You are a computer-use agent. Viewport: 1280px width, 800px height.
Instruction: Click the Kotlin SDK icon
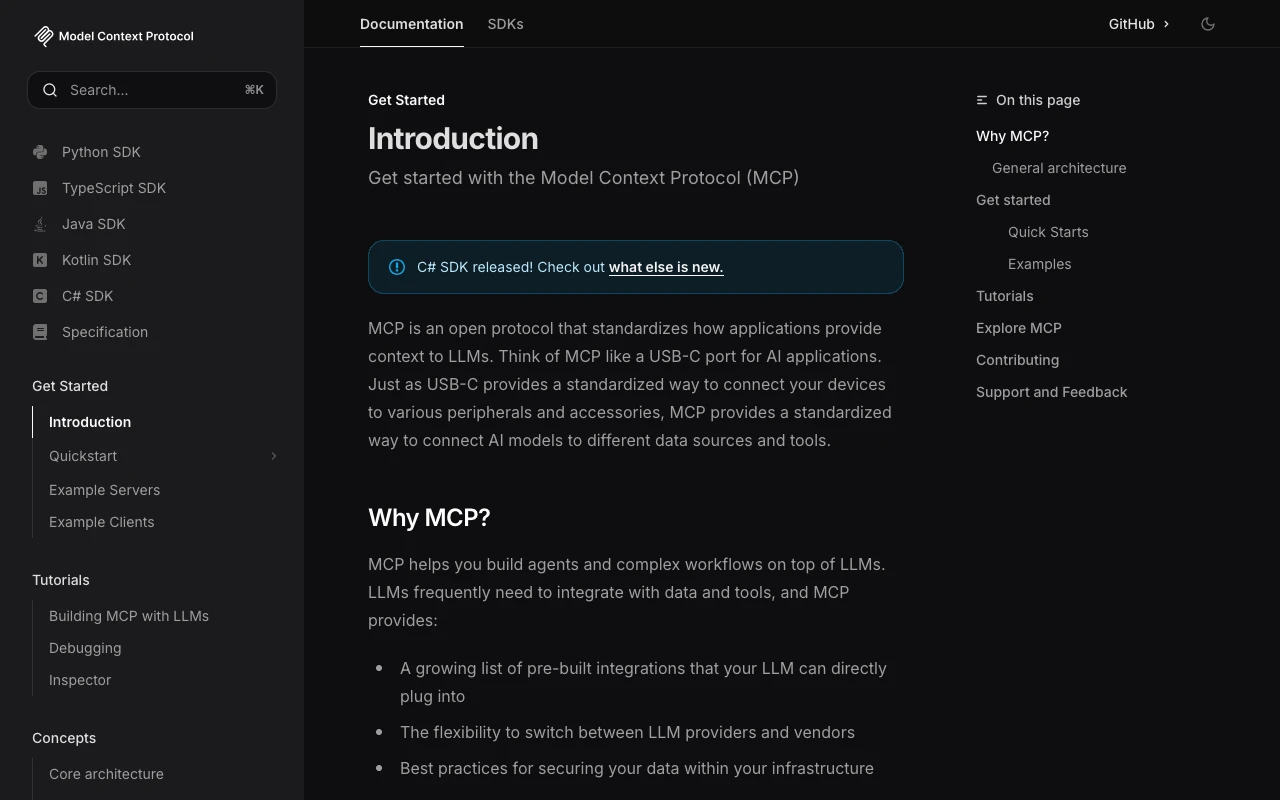40,260
